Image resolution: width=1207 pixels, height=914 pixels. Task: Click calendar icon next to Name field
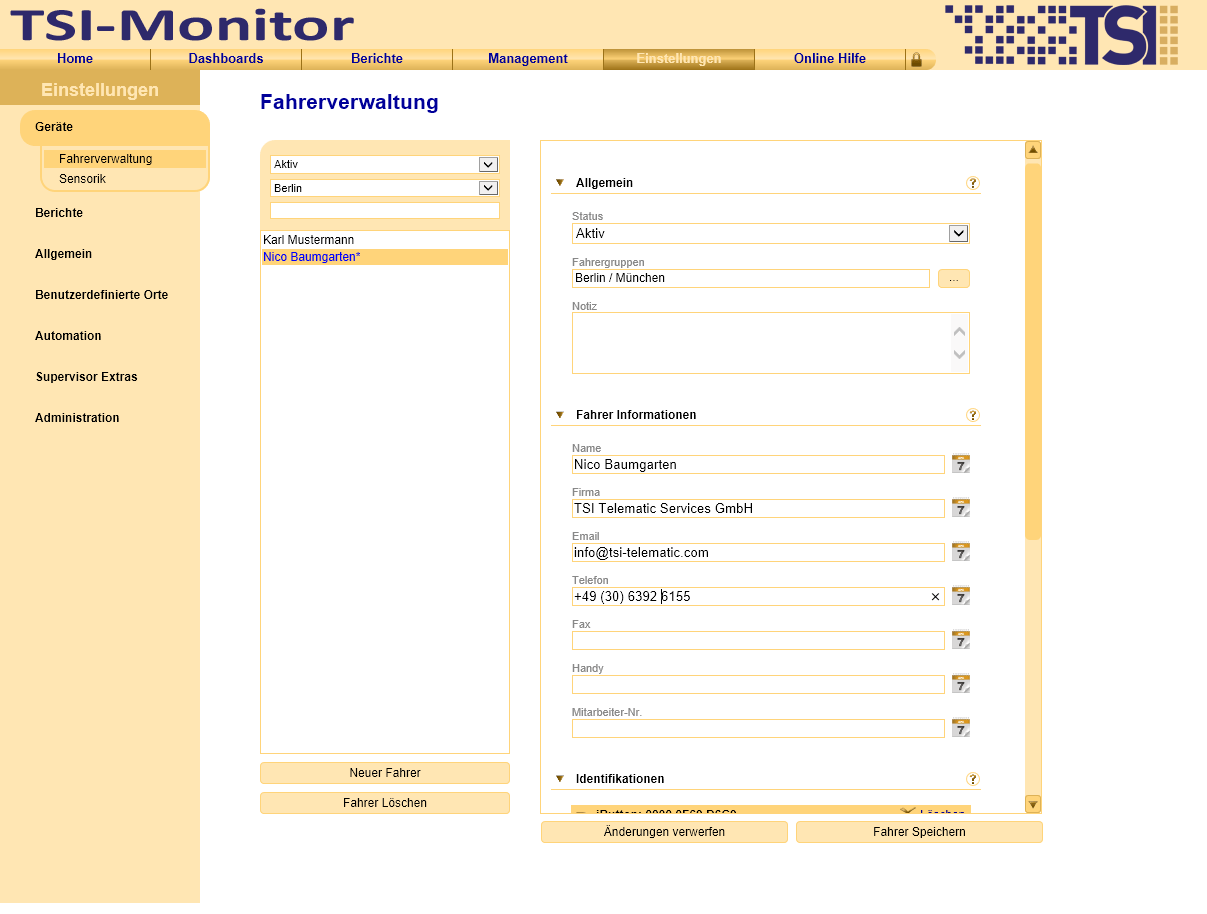960,464
